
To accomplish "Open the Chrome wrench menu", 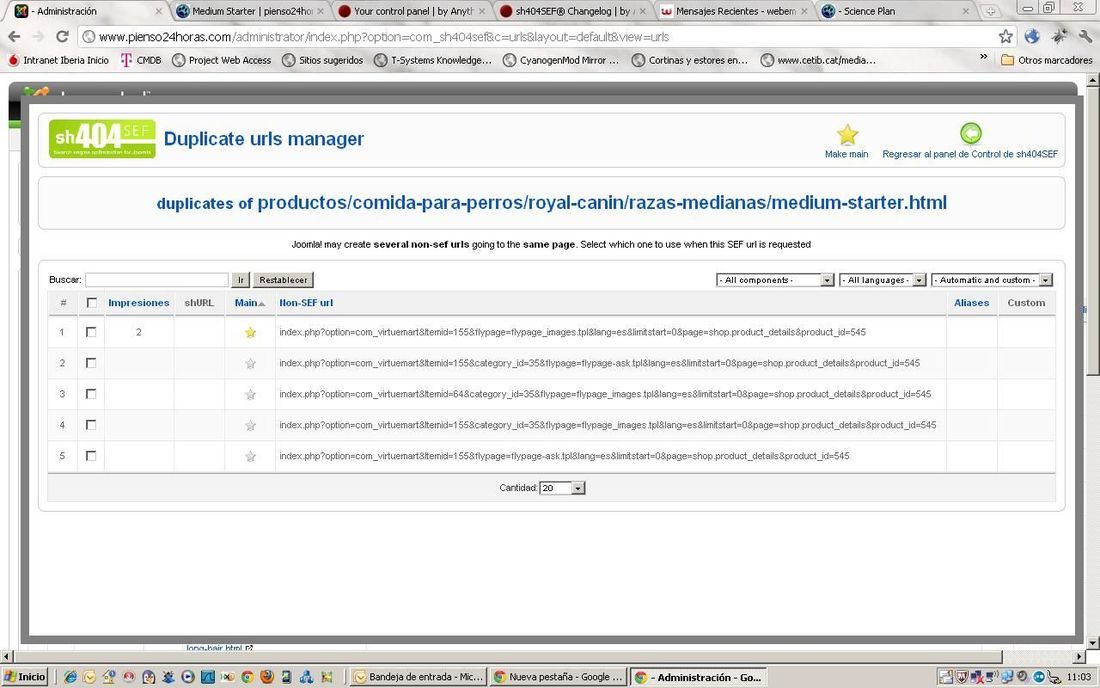I will (1085, 36).
